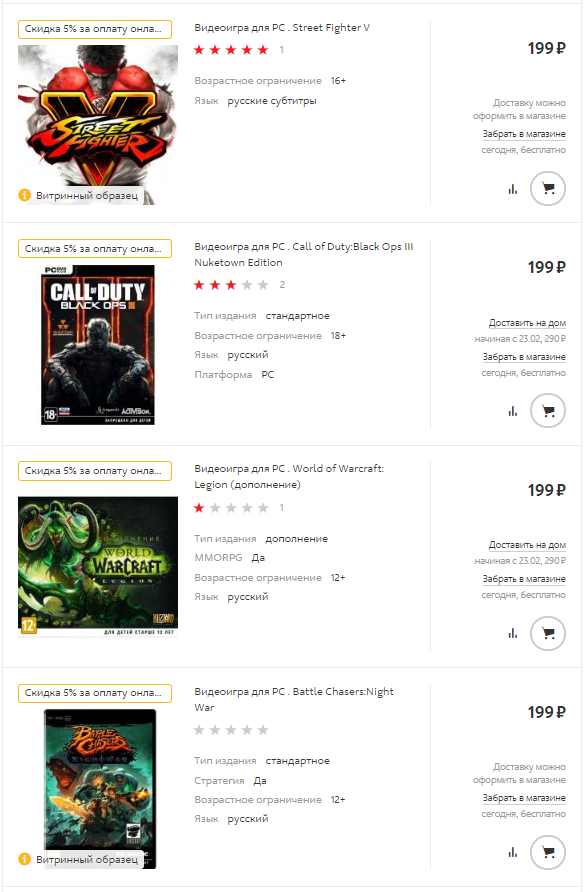585x892 pixels.
Task: Click info icon on Street Fighter display sample badge
Action: [x=24, y=195]
